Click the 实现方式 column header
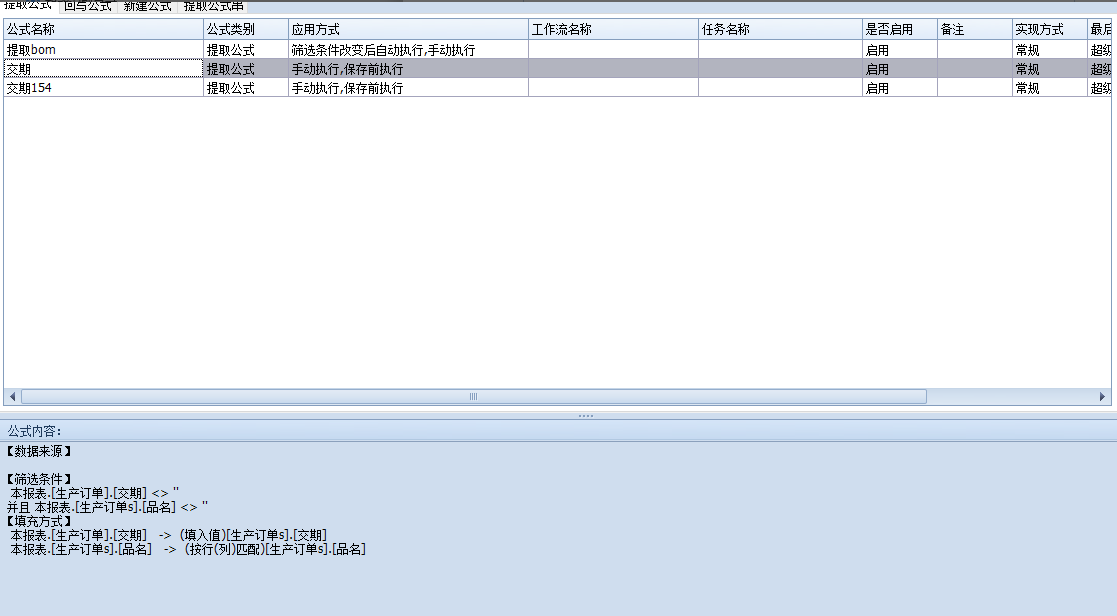1117x616 pixels. point(1049,30)
